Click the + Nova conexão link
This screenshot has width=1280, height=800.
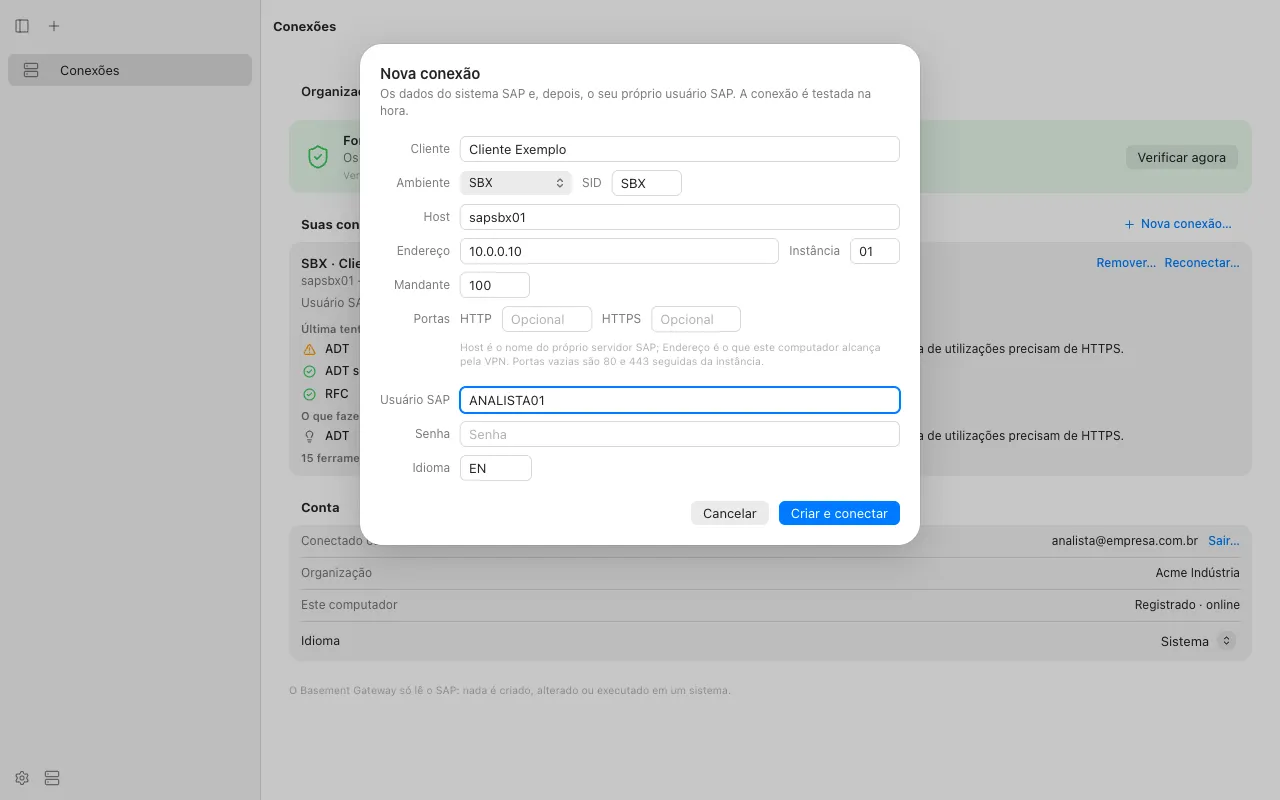pyautogui.click(x=1178, y=224)
